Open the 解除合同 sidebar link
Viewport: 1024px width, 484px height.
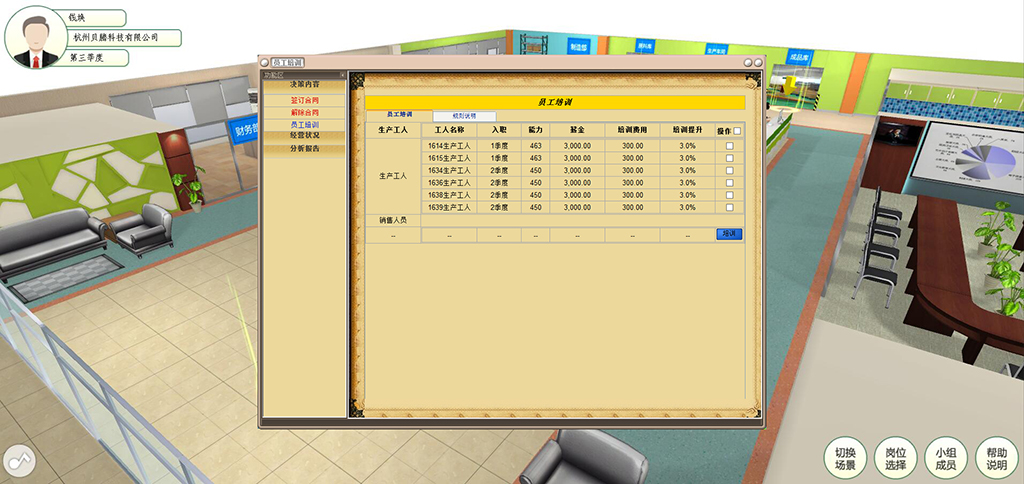[x=304, y=113]
